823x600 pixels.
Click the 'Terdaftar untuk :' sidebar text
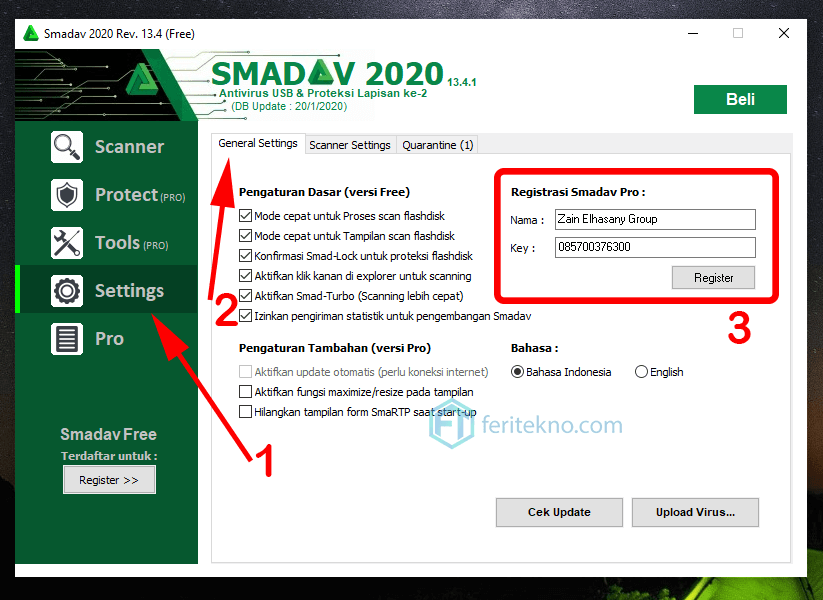(x=109, y=456)
